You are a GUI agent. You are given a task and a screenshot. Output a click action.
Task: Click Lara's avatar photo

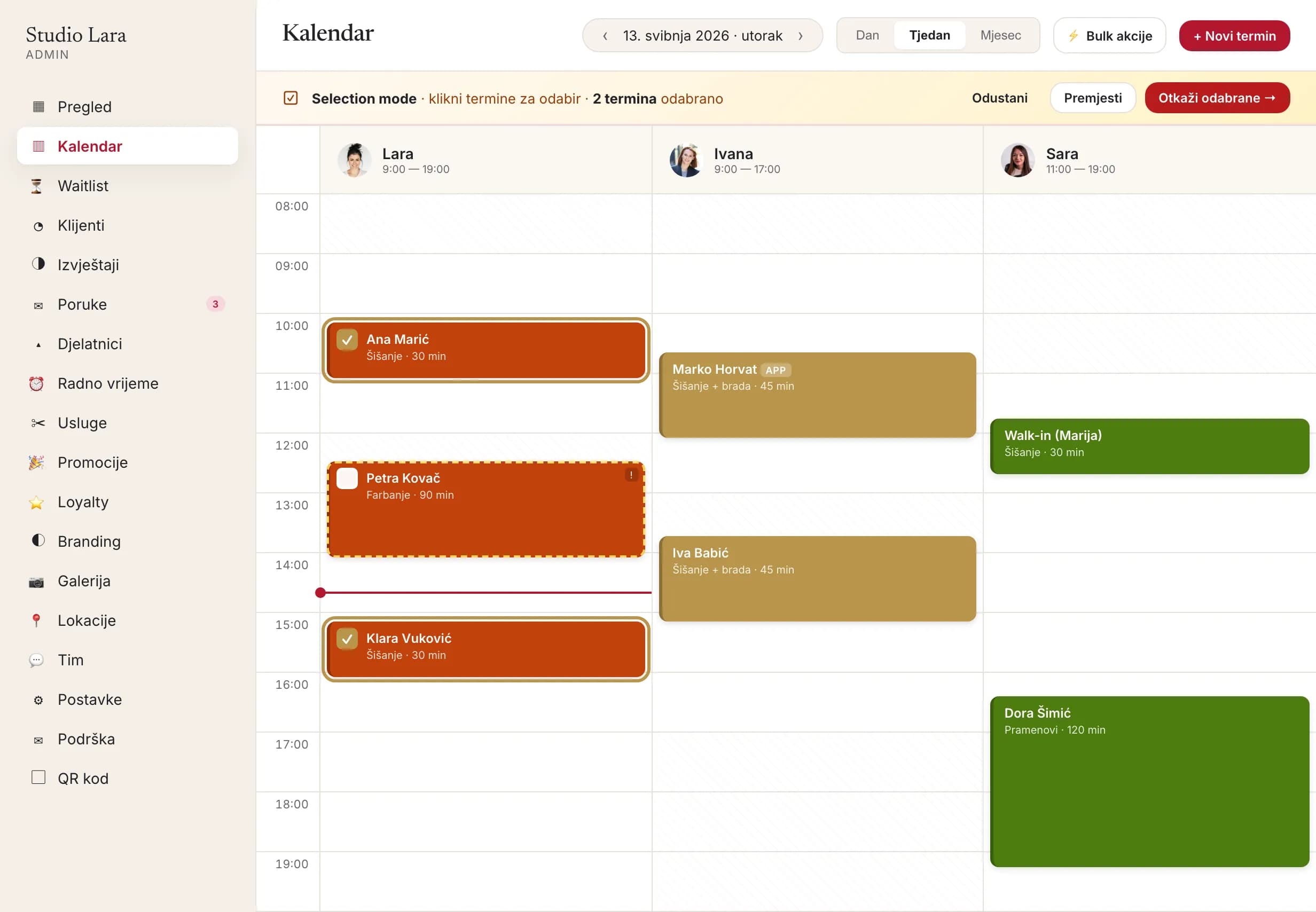coord(354,160)
